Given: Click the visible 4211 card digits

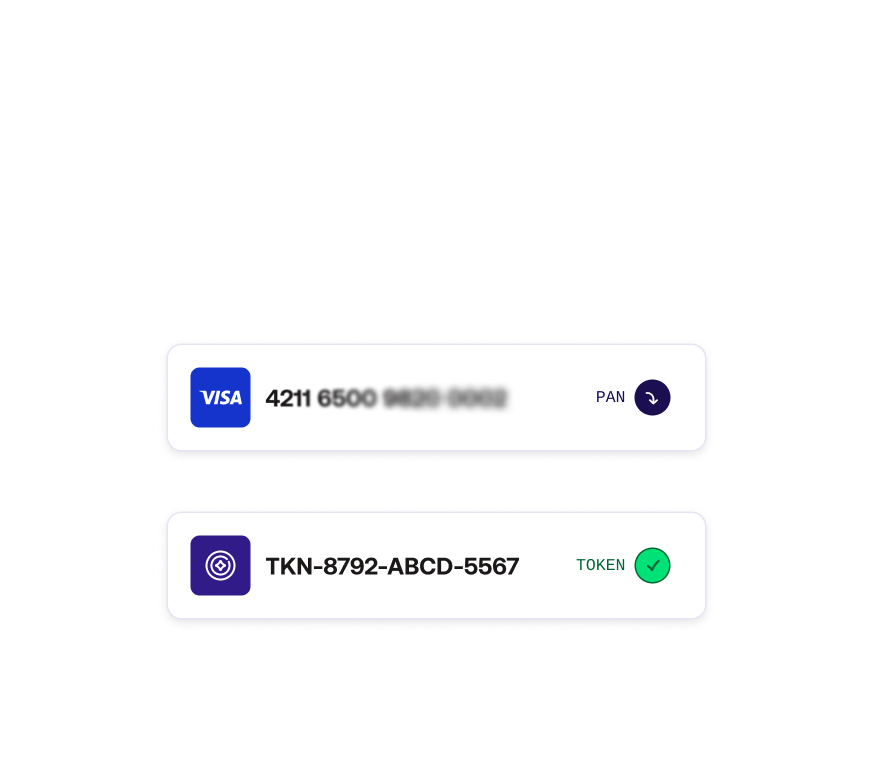Looking at the screenshot, I should click(288, 398).
